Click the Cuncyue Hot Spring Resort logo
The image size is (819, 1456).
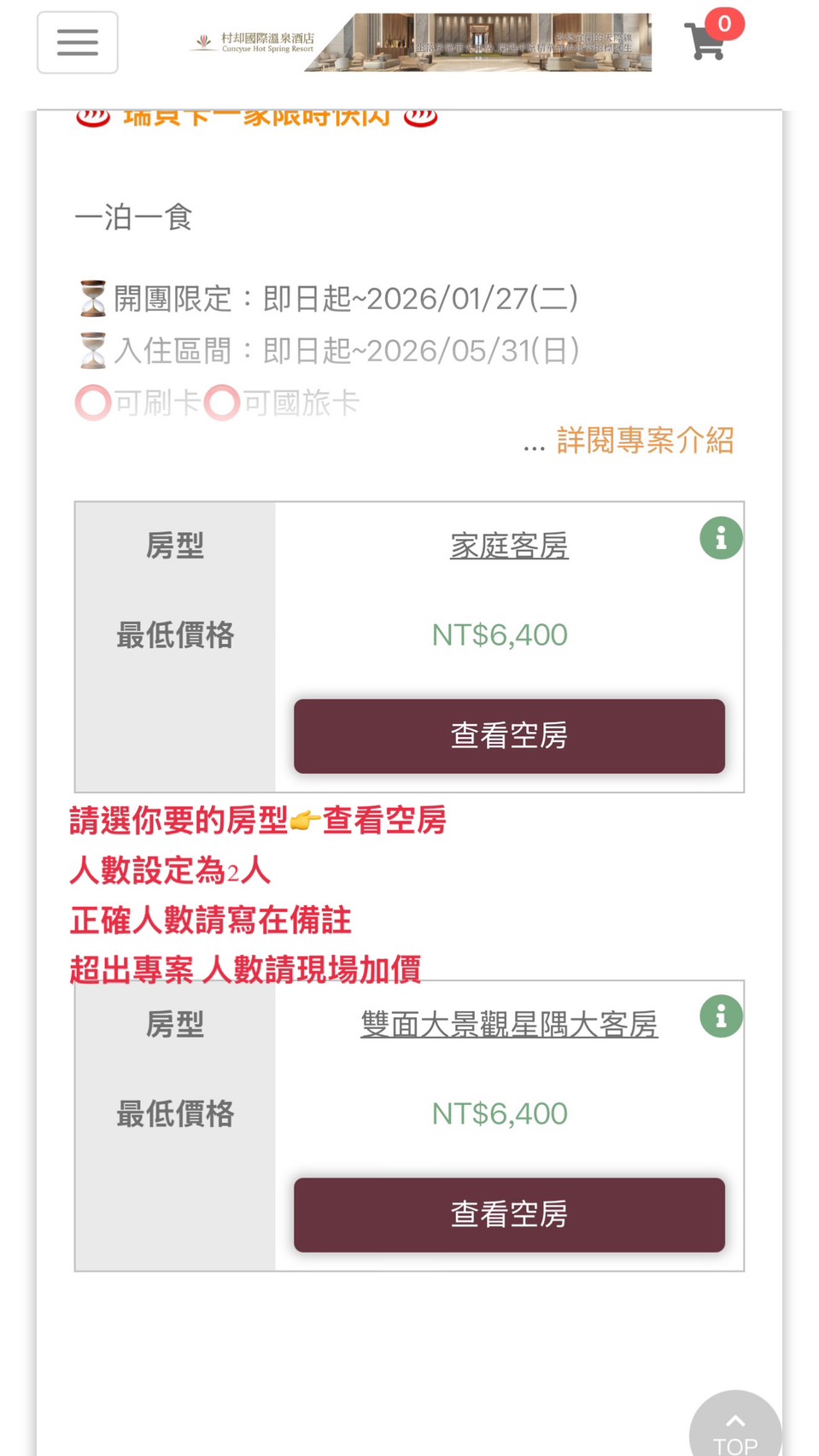pos(253,42)
